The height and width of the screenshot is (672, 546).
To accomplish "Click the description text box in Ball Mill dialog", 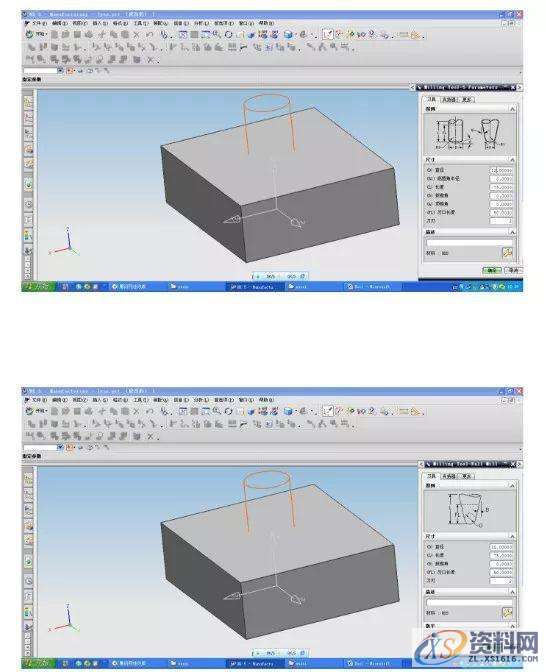I will click(469, 603).
